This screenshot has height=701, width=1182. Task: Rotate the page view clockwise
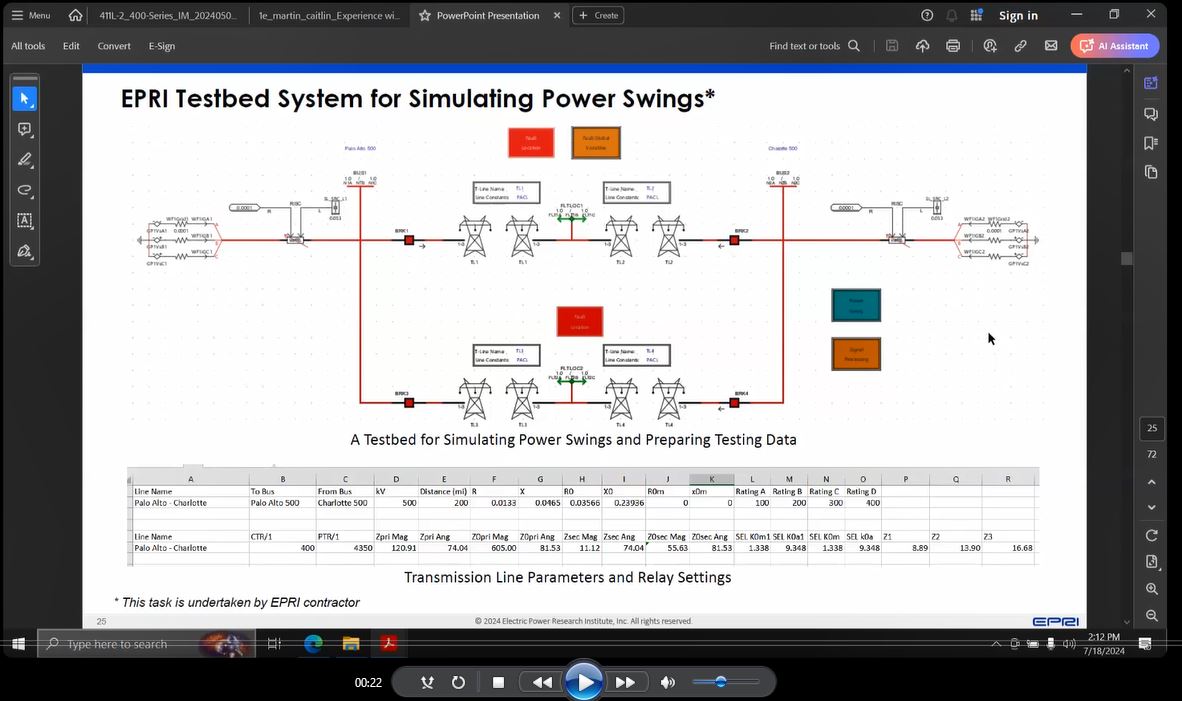[1152, 536]
